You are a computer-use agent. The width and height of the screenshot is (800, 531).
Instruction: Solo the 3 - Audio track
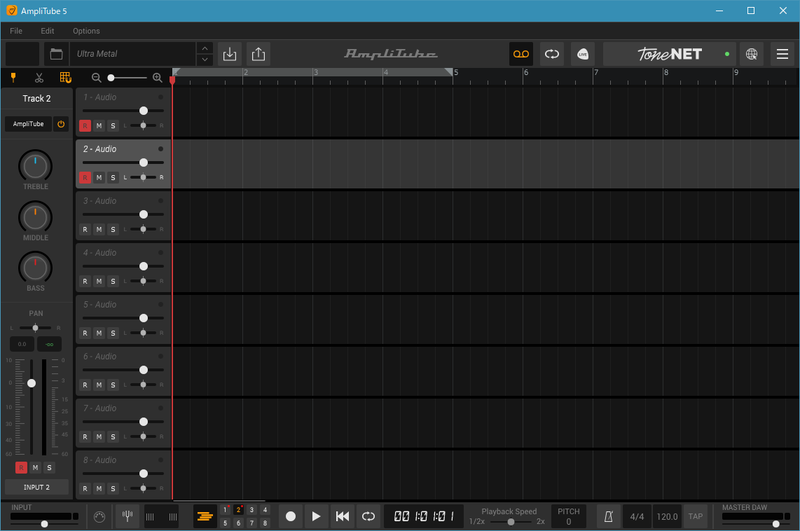click(113, 230)
